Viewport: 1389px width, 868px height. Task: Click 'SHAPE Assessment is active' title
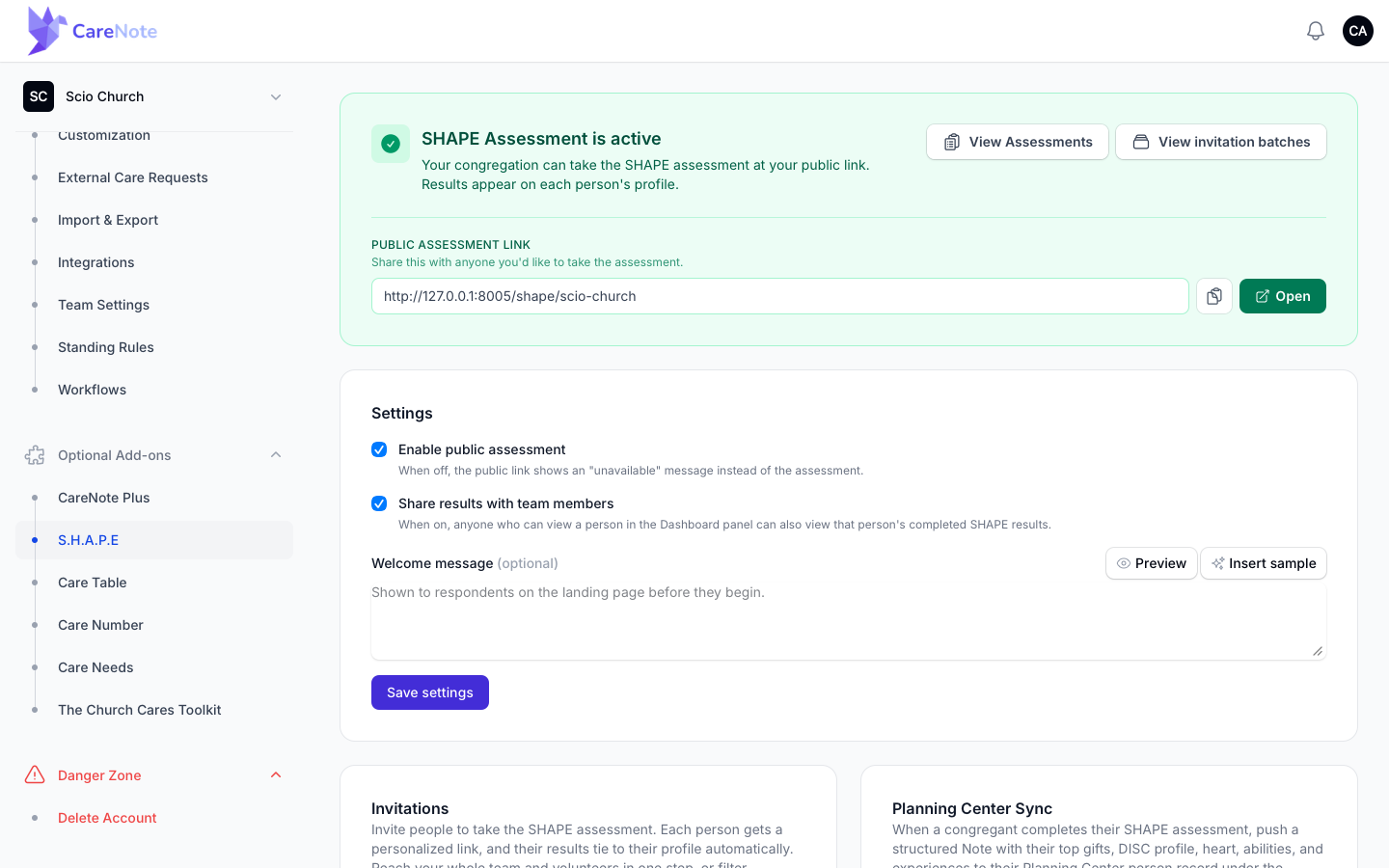point(541,139)
